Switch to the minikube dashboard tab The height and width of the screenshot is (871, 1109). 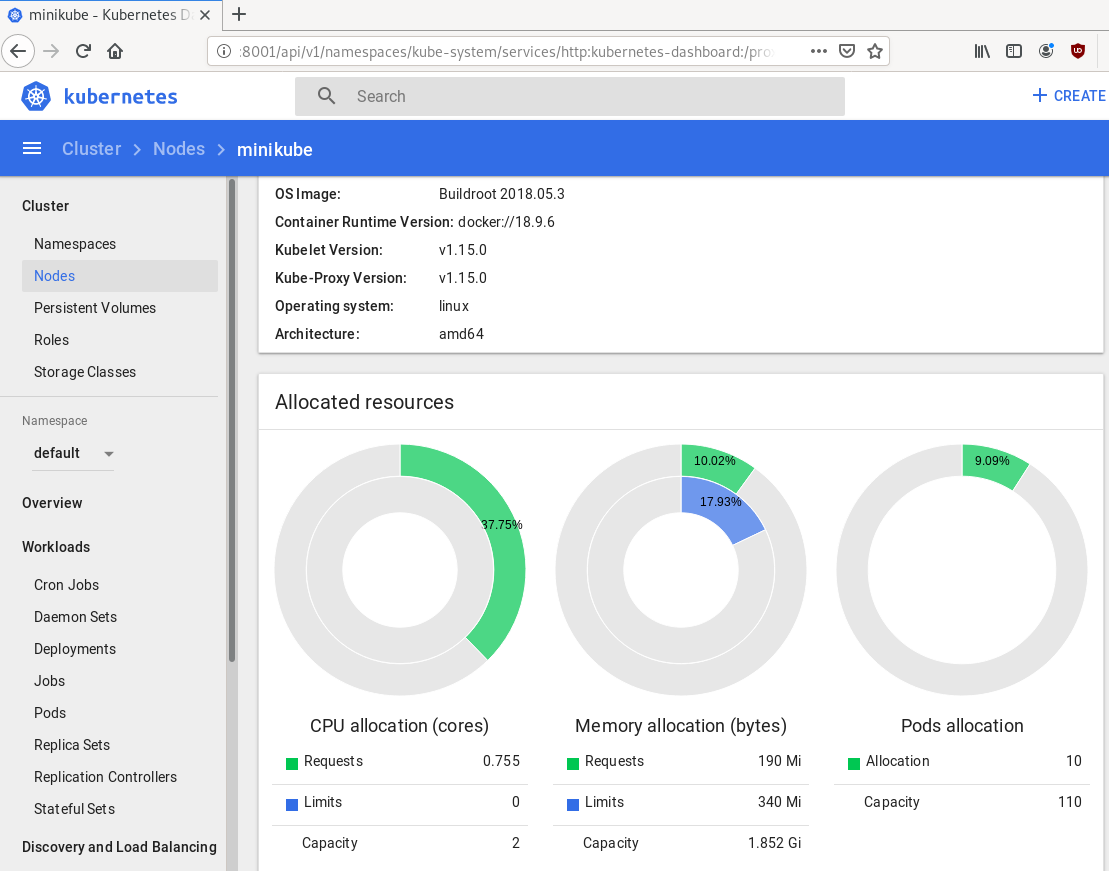(100, 15)
